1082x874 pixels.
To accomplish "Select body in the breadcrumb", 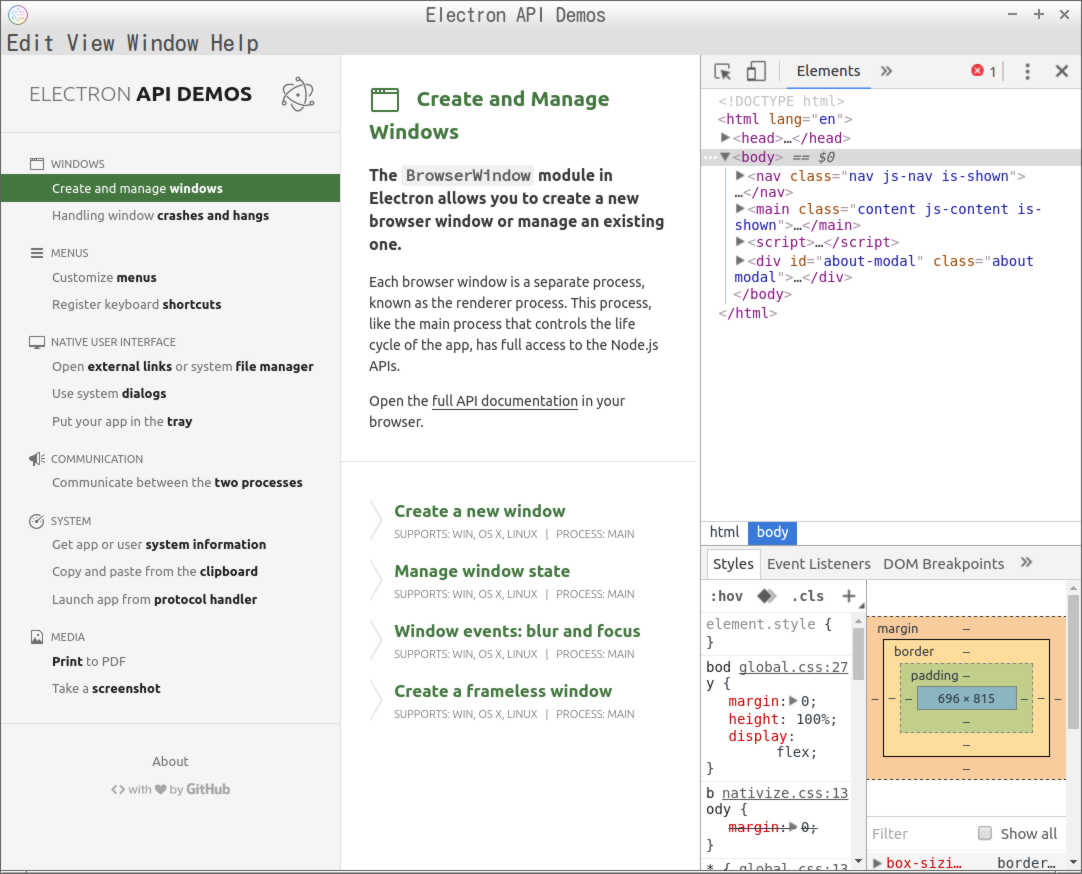I will point(772,532).
